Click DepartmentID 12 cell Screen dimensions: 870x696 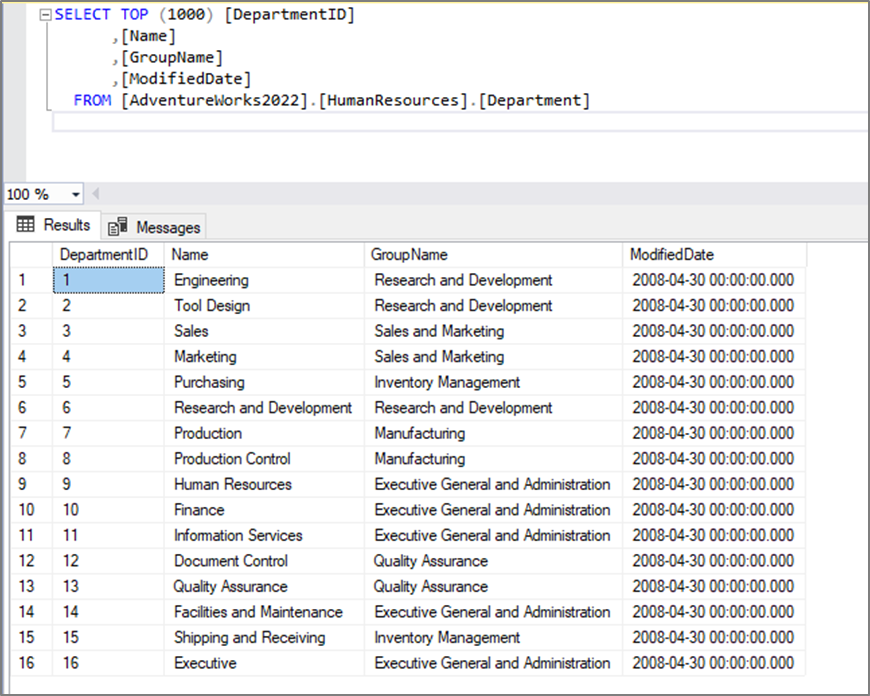point(108,561)
